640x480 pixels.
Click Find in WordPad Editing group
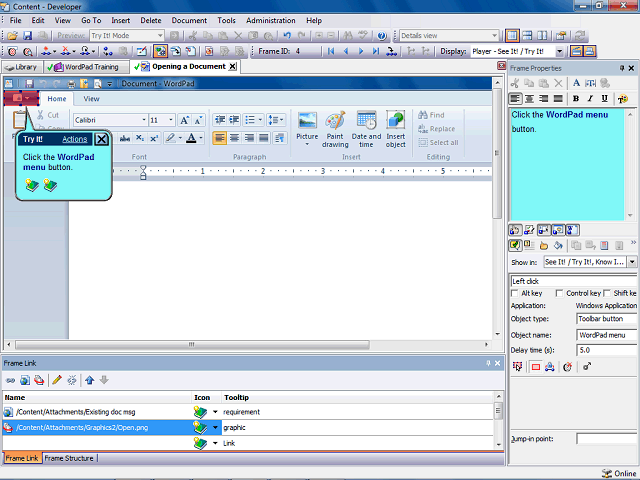click(x=431, y=115)
